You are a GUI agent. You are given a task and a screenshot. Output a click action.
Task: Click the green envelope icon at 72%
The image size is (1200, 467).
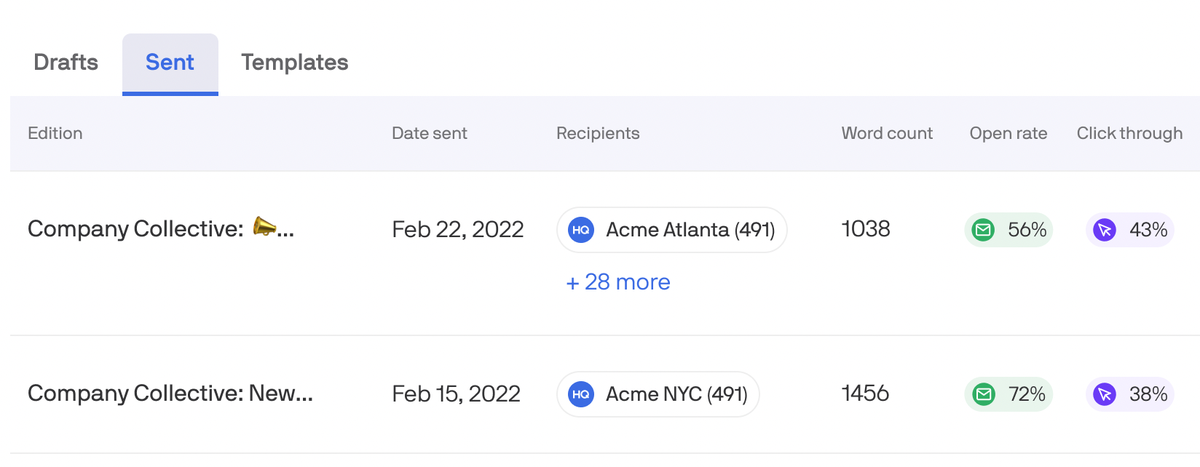tap(984, 394)
